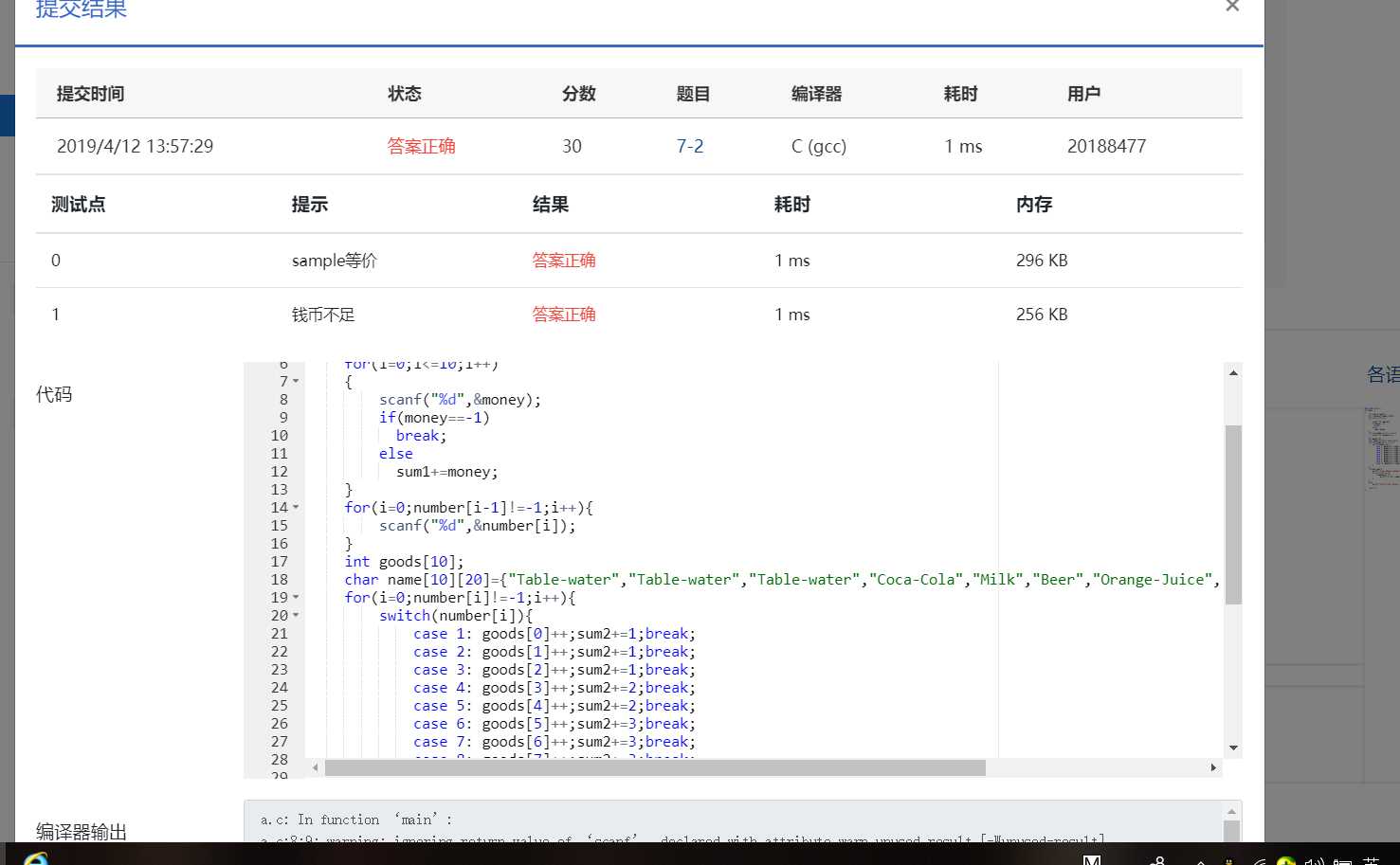Click the case 7 goods[6] line
This screenshot has height=865, width=1400.
(555, 741)
